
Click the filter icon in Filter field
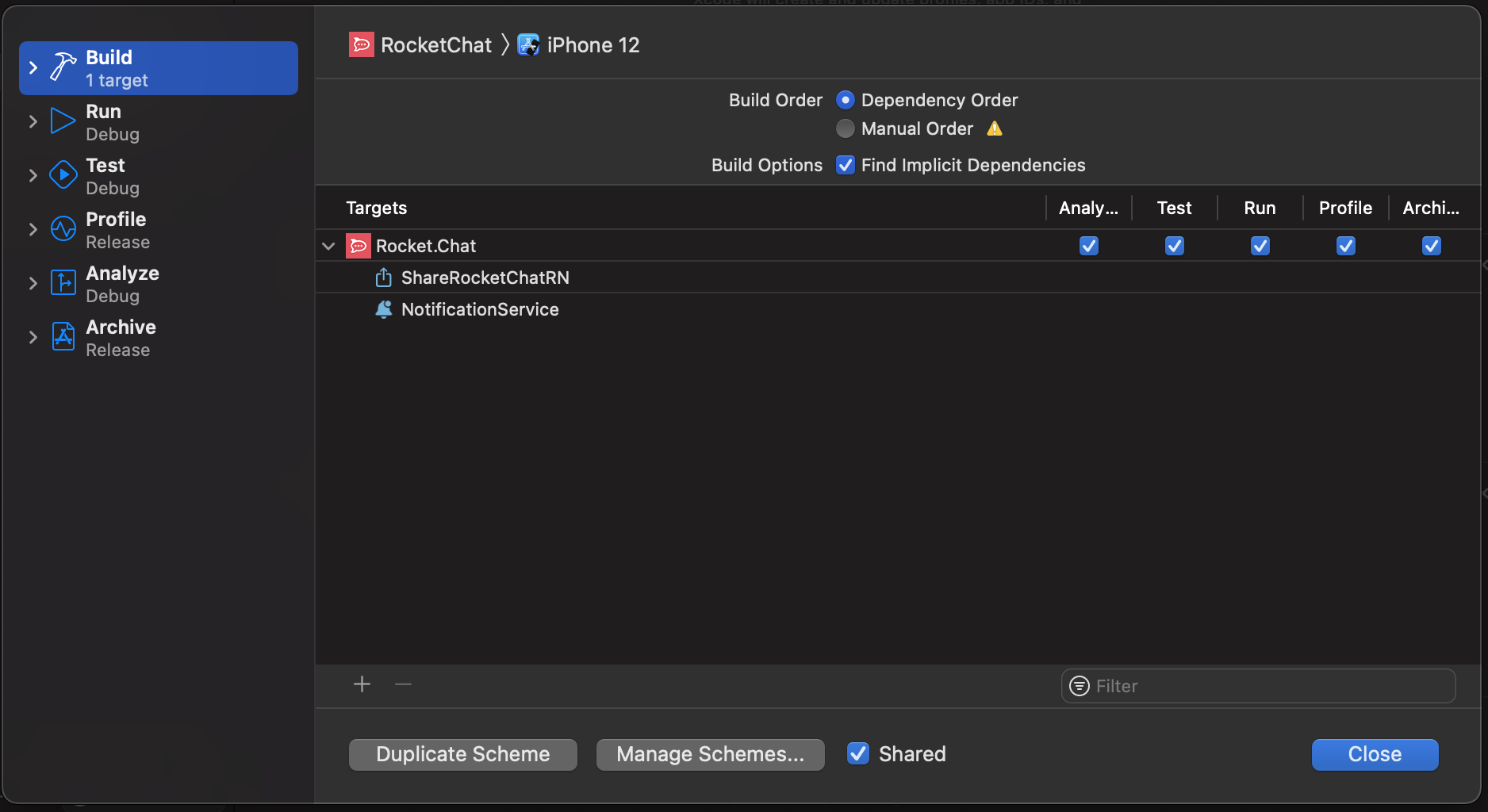(x=1080, y=686)
